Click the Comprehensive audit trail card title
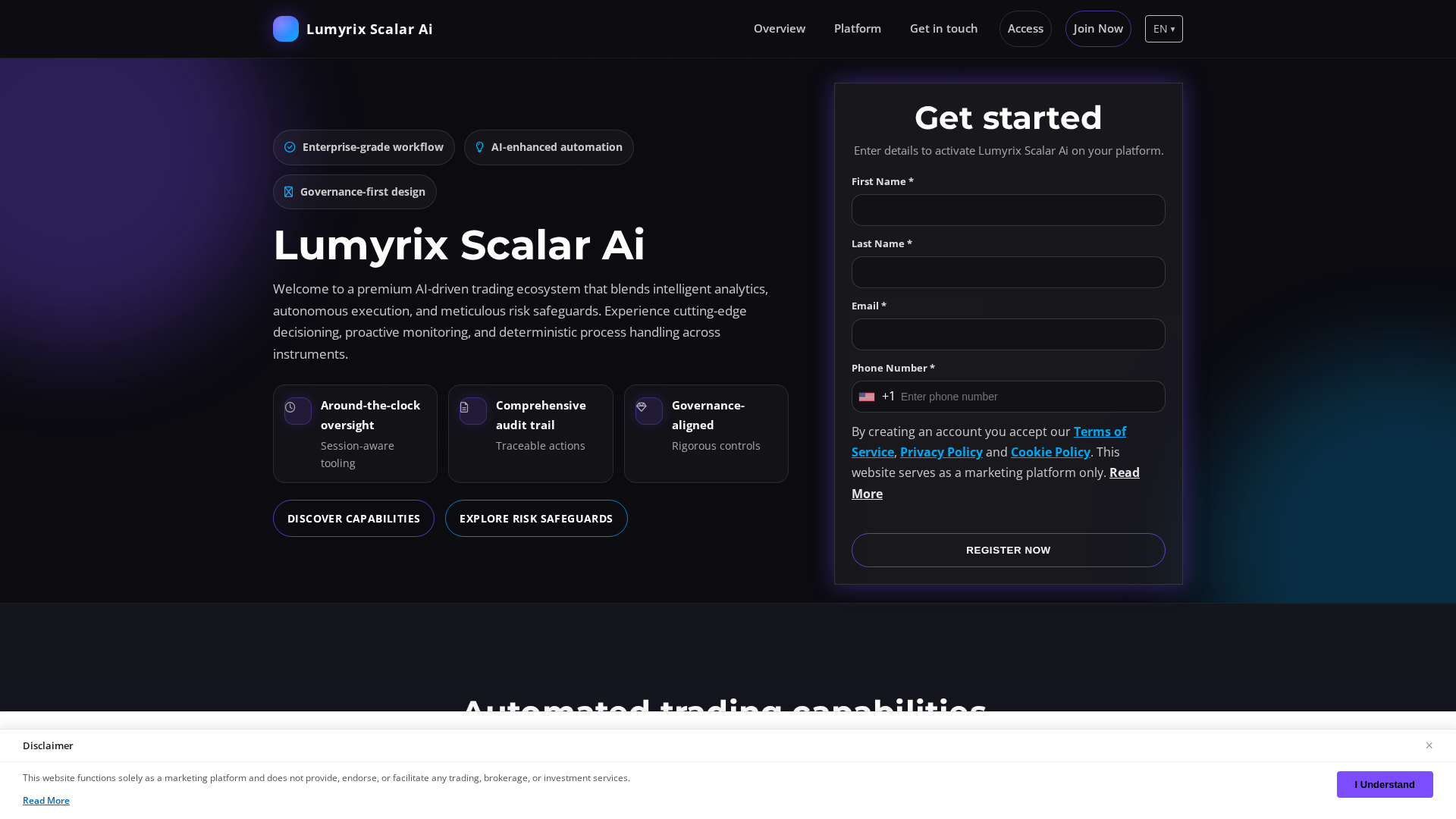1456x819 pixels. coord(541,416)
